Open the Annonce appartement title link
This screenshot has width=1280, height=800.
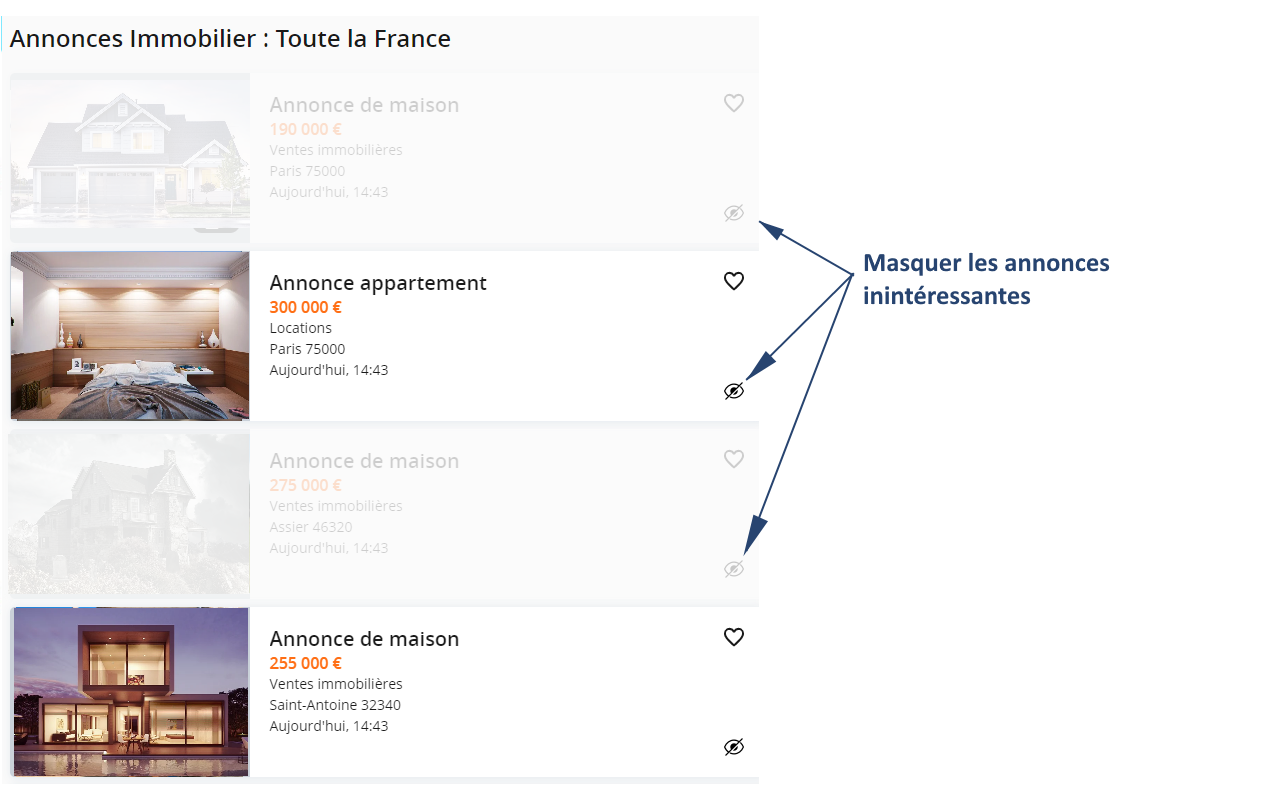[x=378, y=283]
